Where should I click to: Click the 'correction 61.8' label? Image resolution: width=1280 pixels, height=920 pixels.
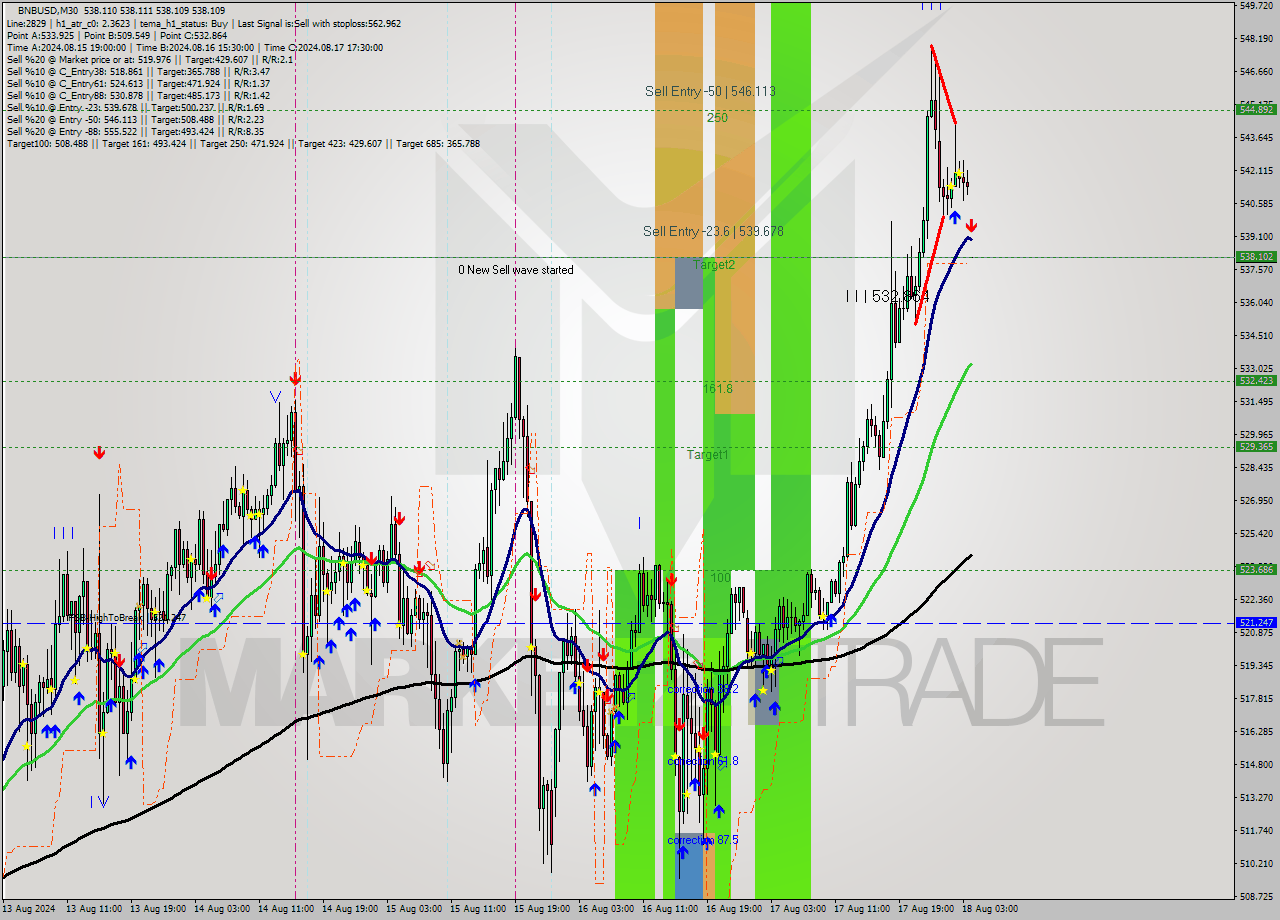coord(703,761)
